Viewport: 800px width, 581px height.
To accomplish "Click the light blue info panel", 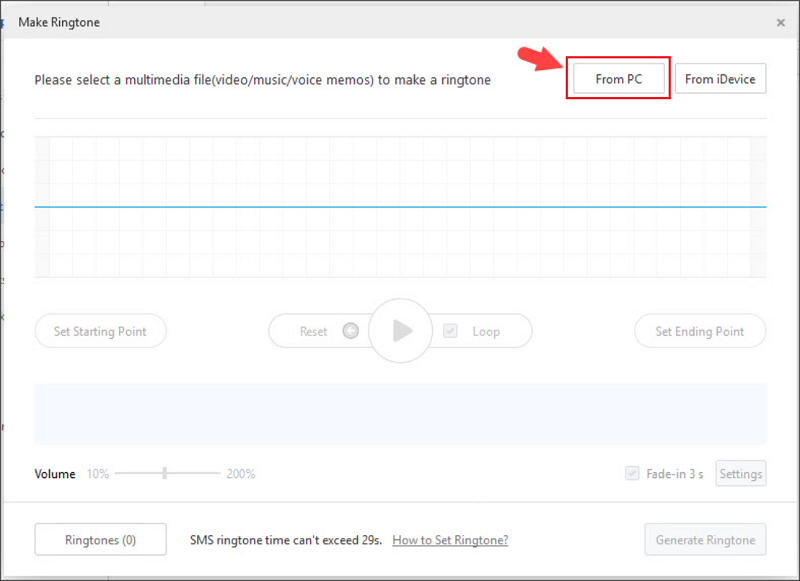I will pos(400,413).
